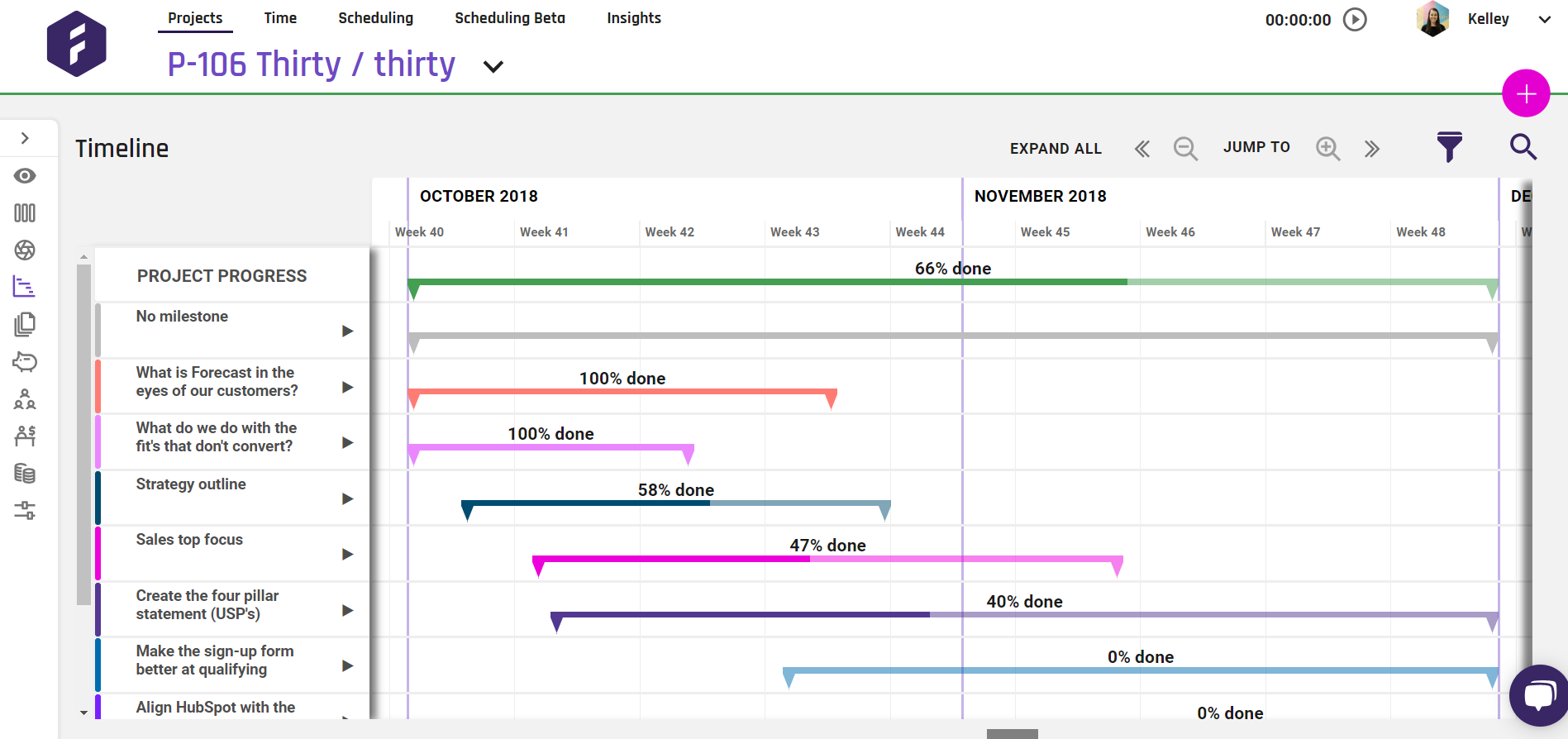Open the project switcher dropdown chevron
The height and width of the screenshot is (739, 1568).
pyautogui.click(x=493, y=67)
